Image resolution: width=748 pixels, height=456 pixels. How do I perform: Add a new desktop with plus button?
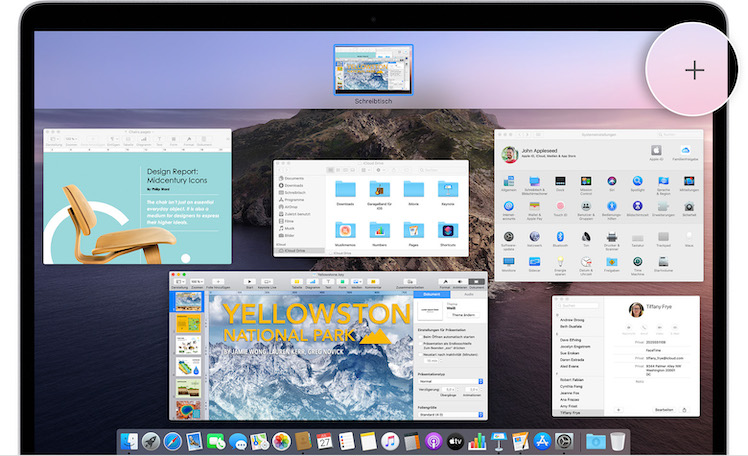coord(694,70)
